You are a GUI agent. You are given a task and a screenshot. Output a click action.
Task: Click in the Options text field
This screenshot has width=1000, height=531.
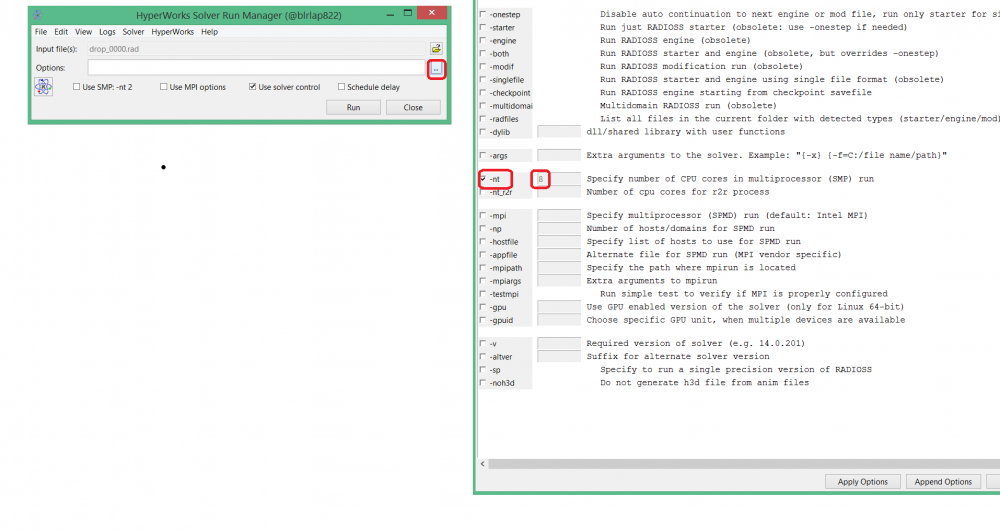(x=256, y=68)
